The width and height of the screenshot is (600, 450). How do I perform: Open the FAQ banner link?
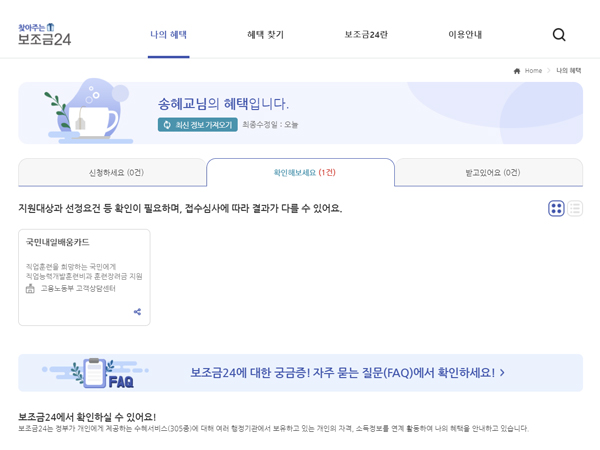click(x=300, y=373)
